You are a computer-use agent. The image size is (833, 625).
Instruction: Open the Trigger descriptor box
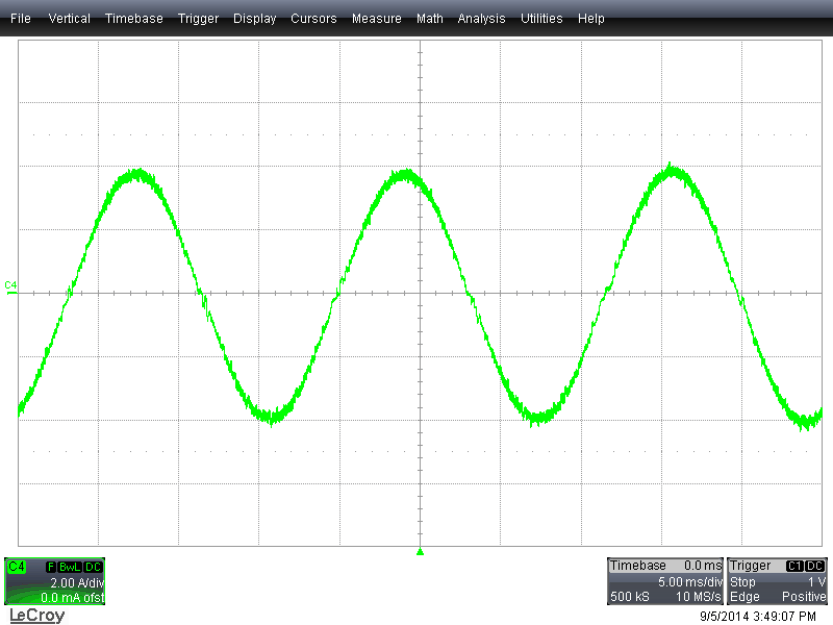coord(779,581)
